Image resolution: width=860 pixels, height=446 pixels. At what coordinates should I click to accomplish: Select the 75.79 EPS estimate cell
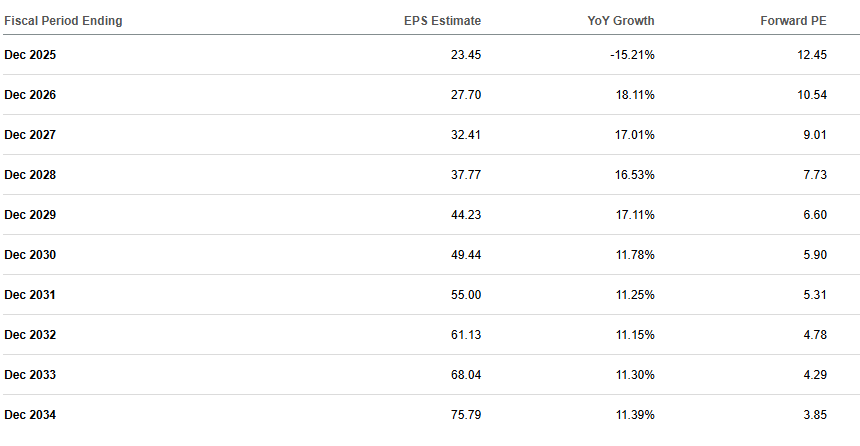point(466,415)
